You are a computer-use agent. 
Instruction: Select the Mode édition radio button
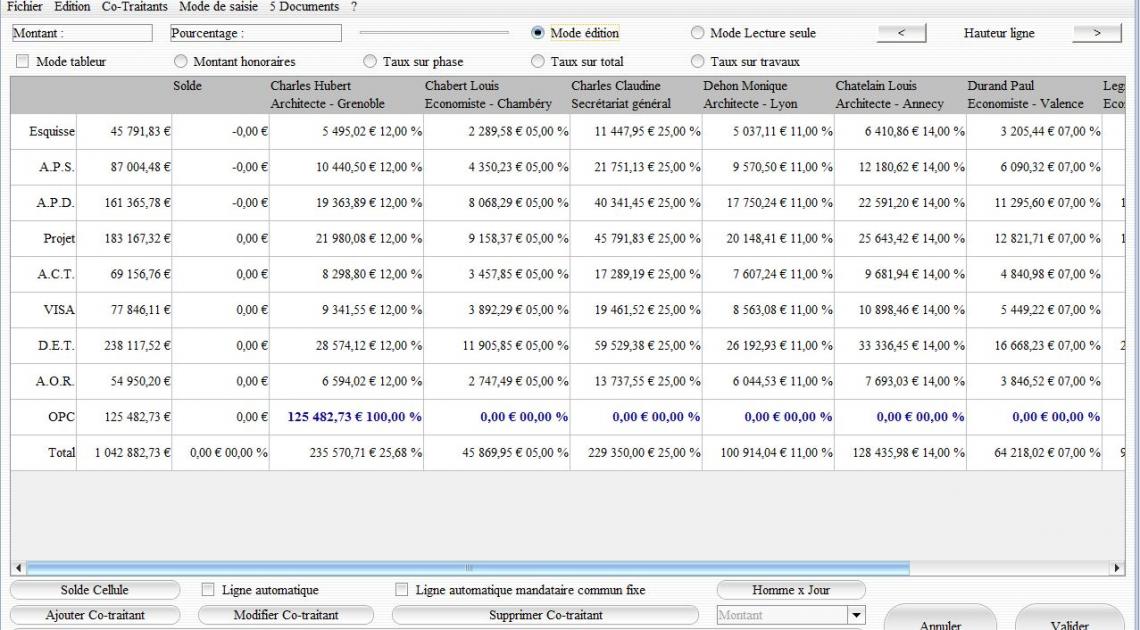pos(538,33)
